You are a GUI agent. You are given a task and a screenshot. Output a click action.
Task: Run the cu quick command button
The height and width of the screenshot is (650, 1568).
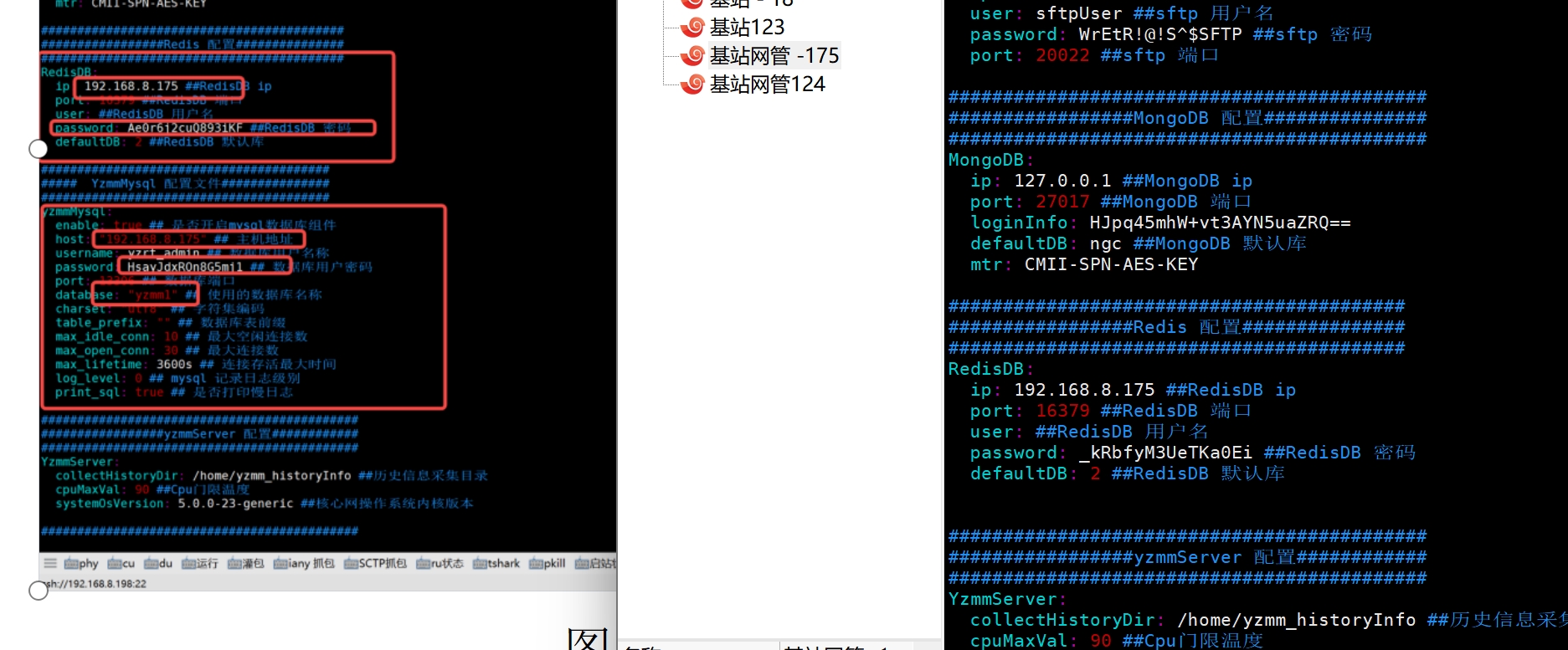pyautogui.click(x=121, y=563)
